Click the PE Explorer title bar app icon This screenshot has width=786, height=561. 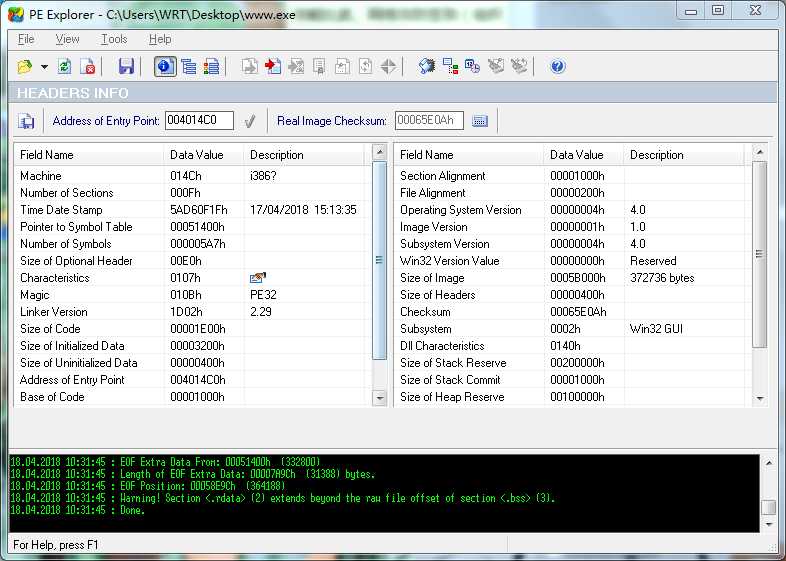[16, 15]
